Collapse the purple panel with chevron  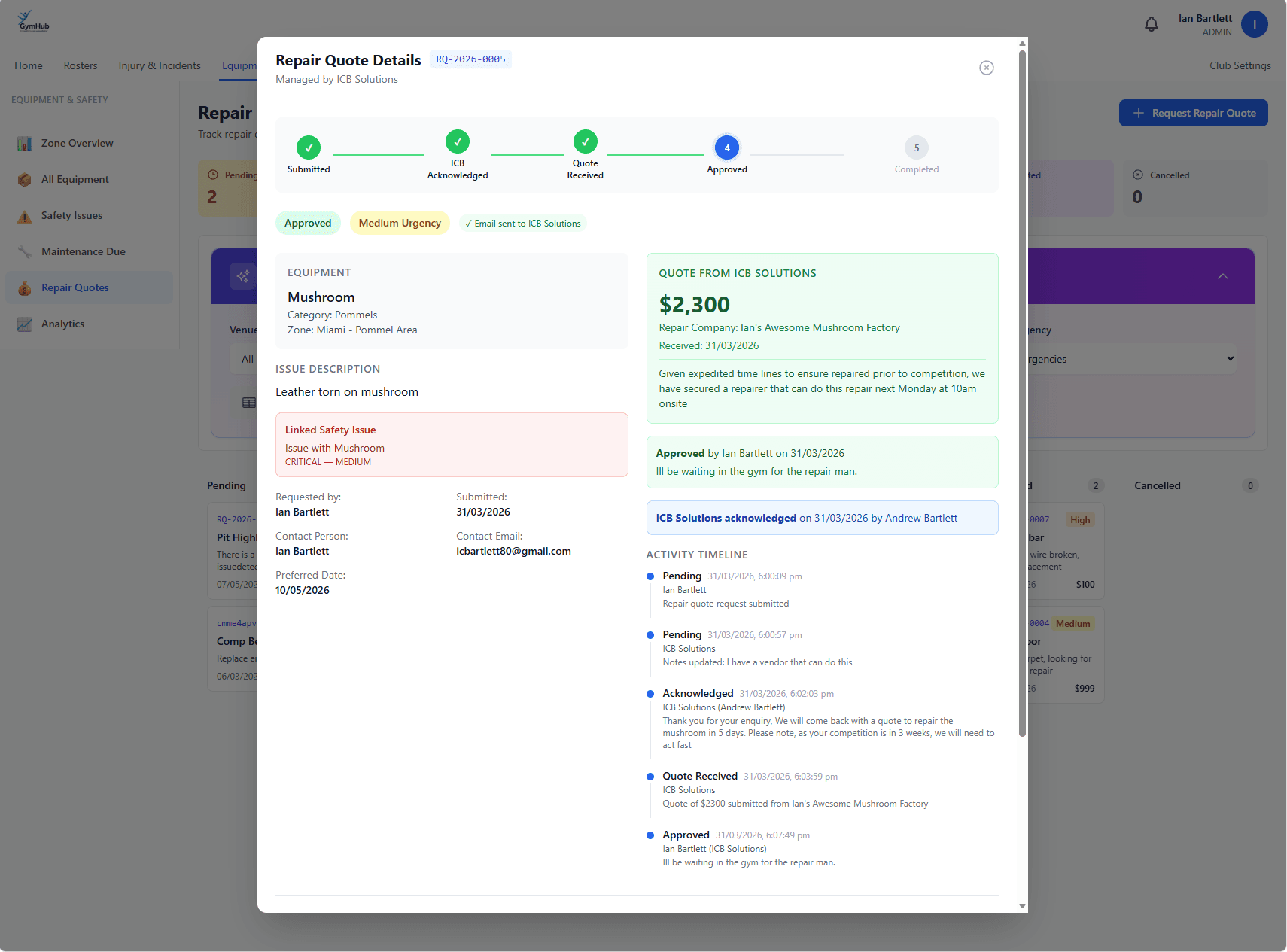coord(1223,276)
